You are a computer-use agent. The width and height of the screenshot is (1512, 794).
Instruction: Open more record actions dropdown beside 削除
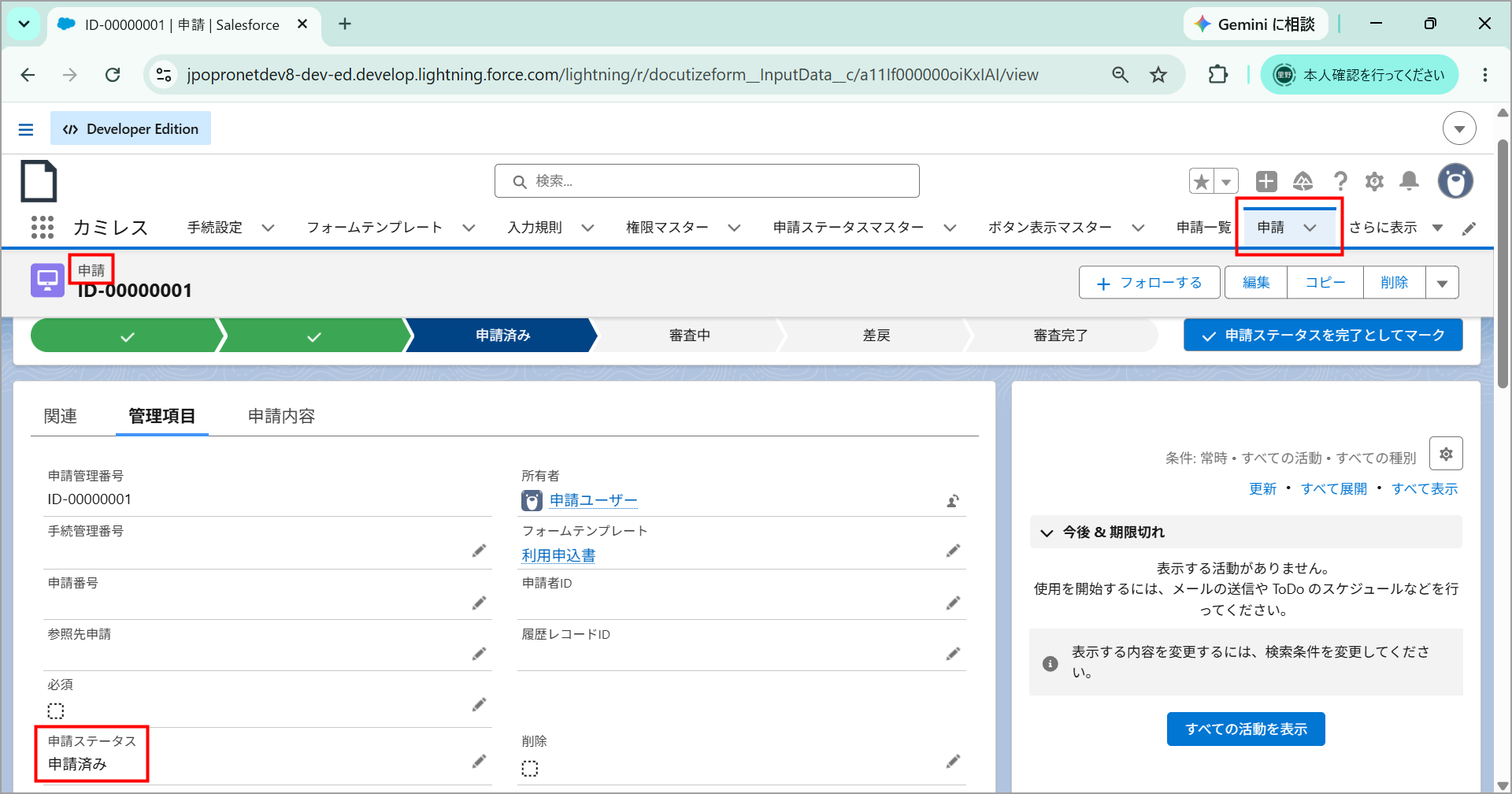(1443, 283)
